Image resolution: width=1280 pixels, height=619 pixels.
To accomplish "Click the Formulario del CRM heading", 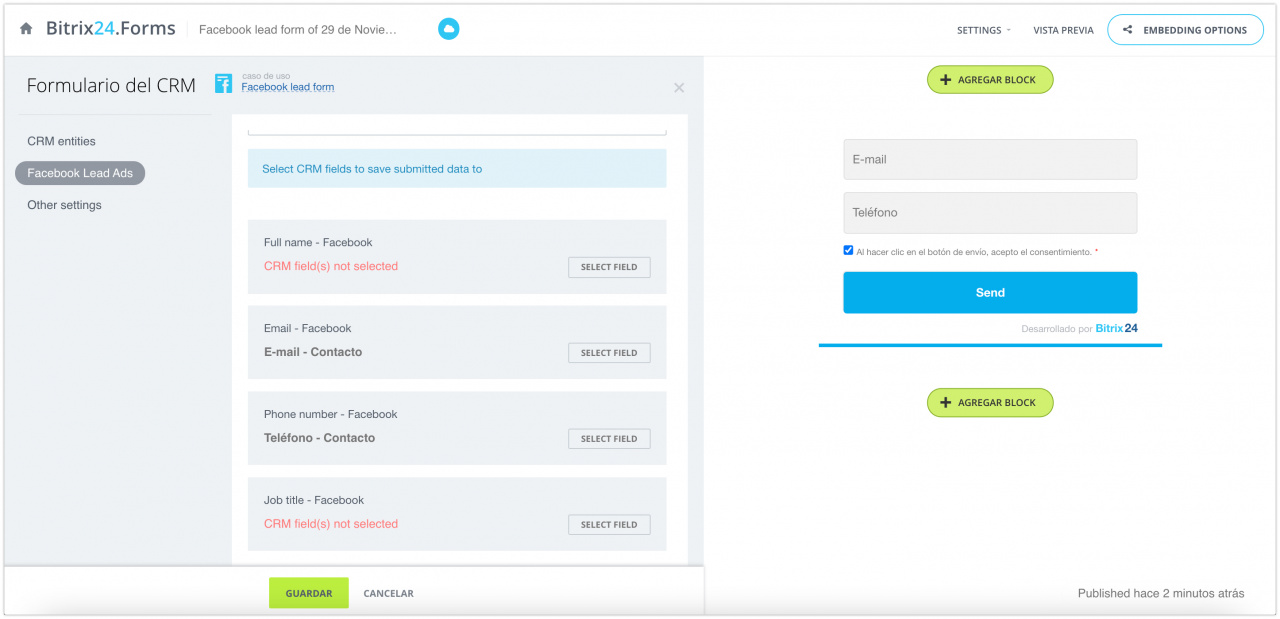I will (x=111, y=85).
